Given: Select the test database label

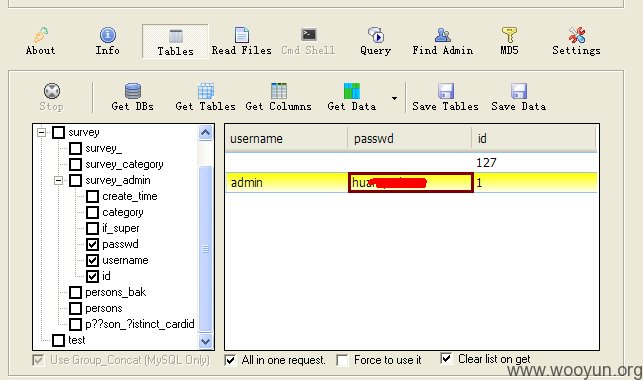Looking at the screenshot, I should click(x=77, y=340).
